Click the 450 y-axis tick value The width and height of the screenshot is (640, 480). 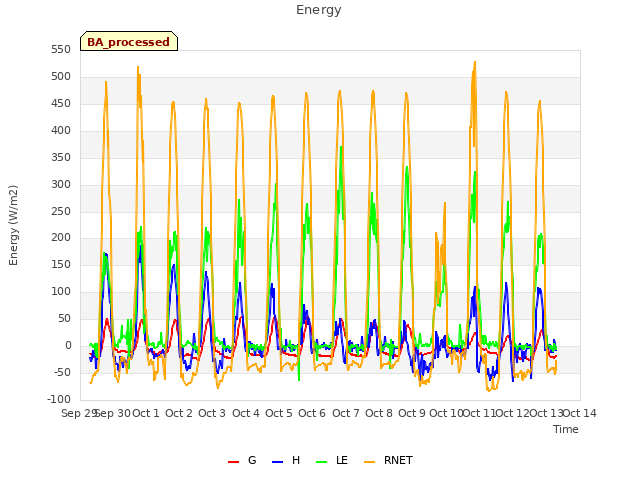(61, 104)
